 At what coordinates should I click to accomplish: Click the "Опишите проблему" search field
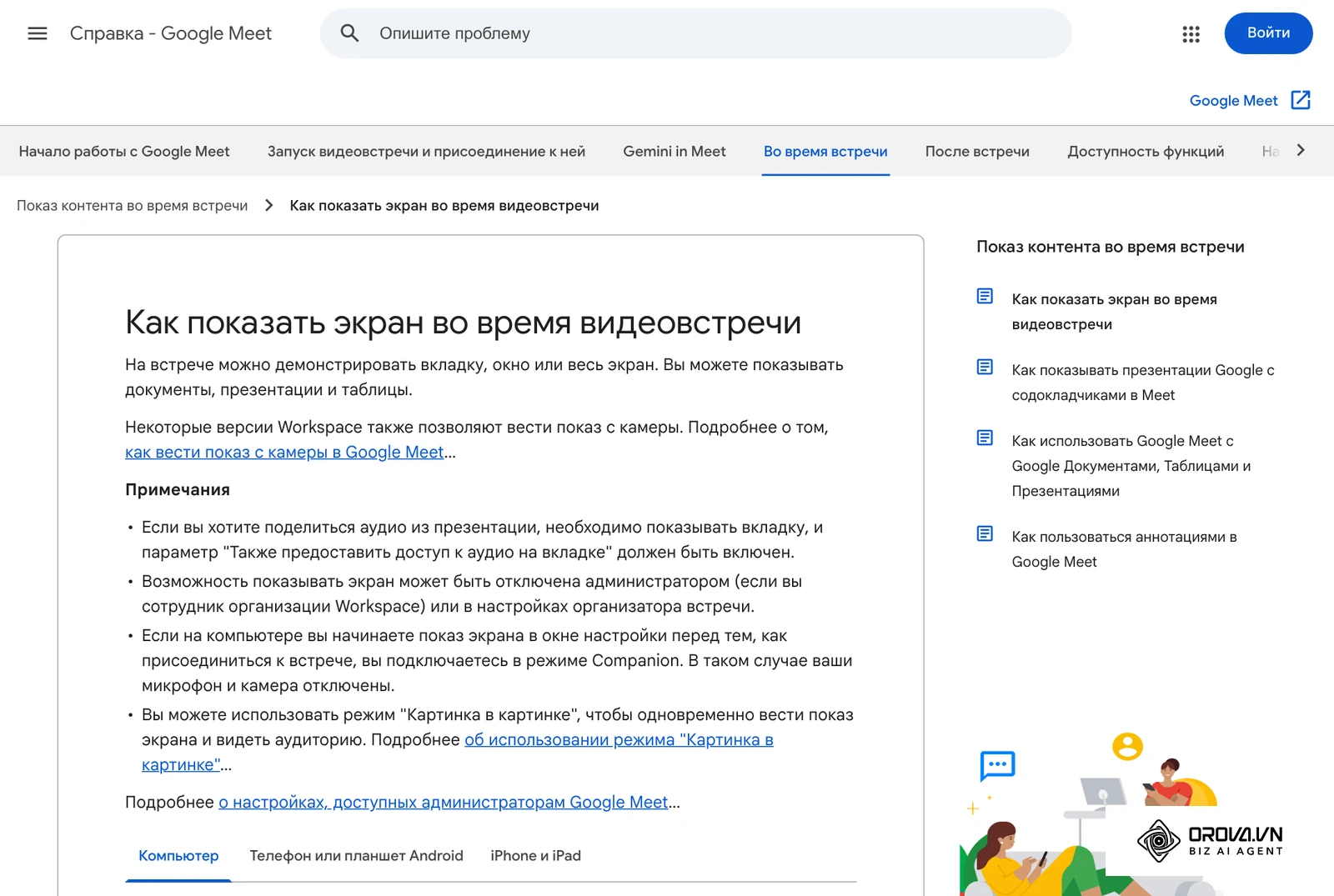[x=696, y=33]
